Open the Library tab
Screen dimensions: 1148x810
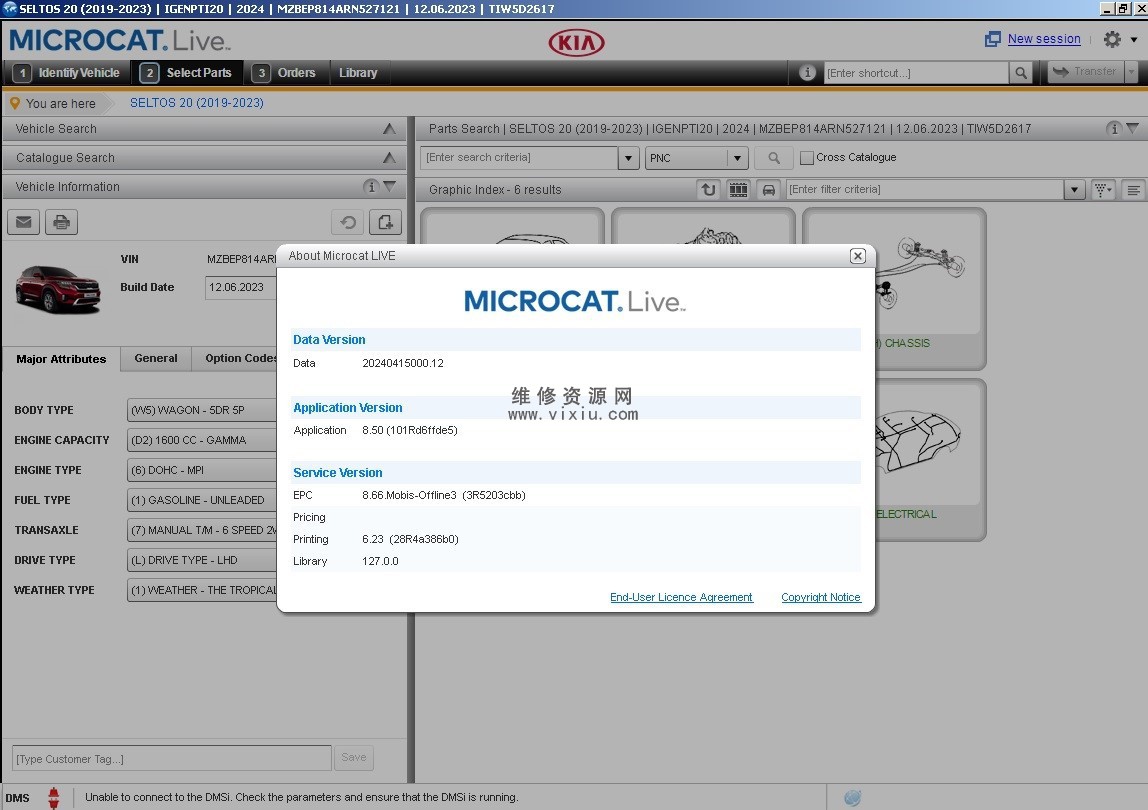click(x=358, y=73)
